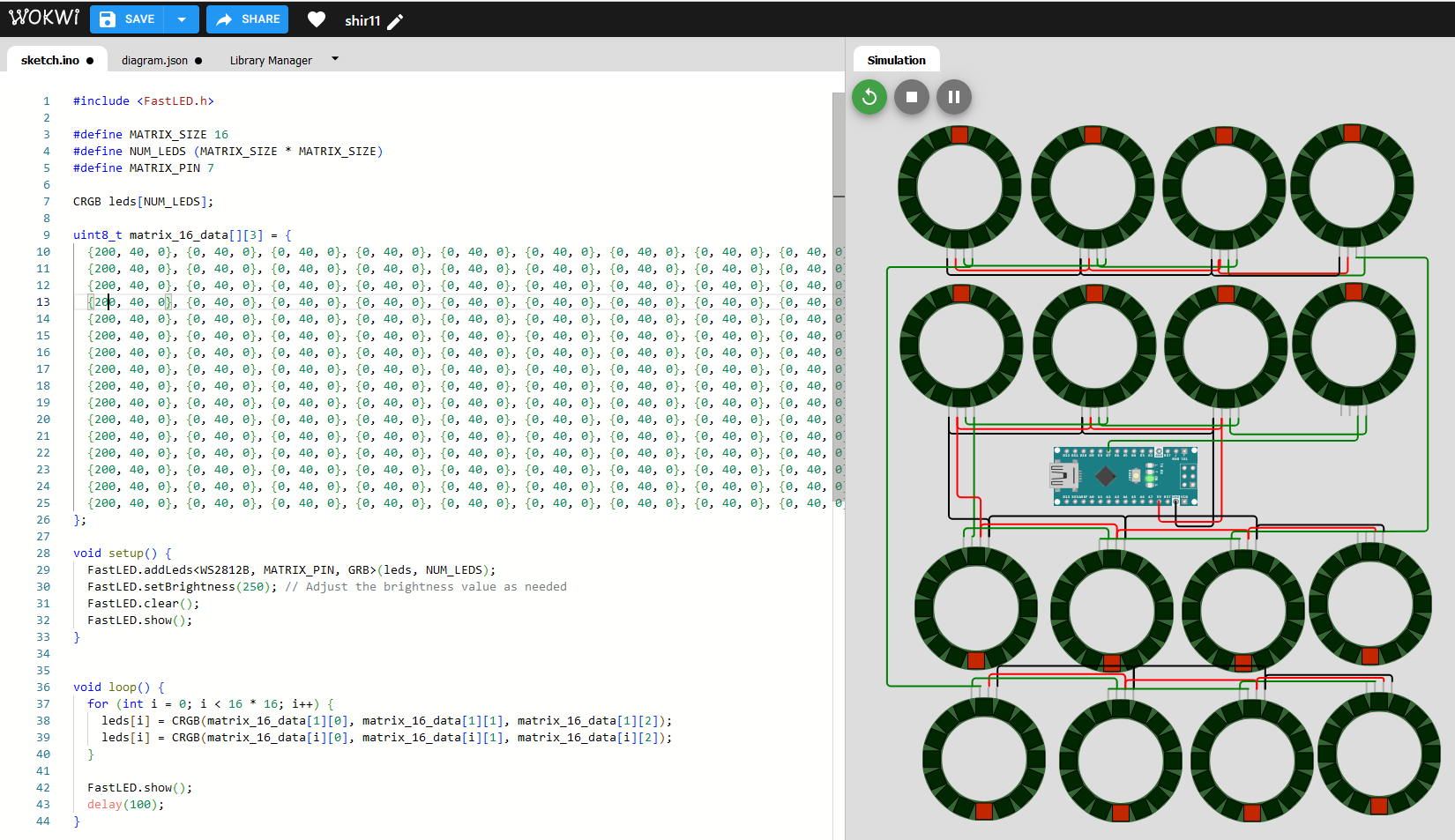This screenshot has width=1455, height=840.
Task: Click the Wokwi logo
Action: [44, 19]
